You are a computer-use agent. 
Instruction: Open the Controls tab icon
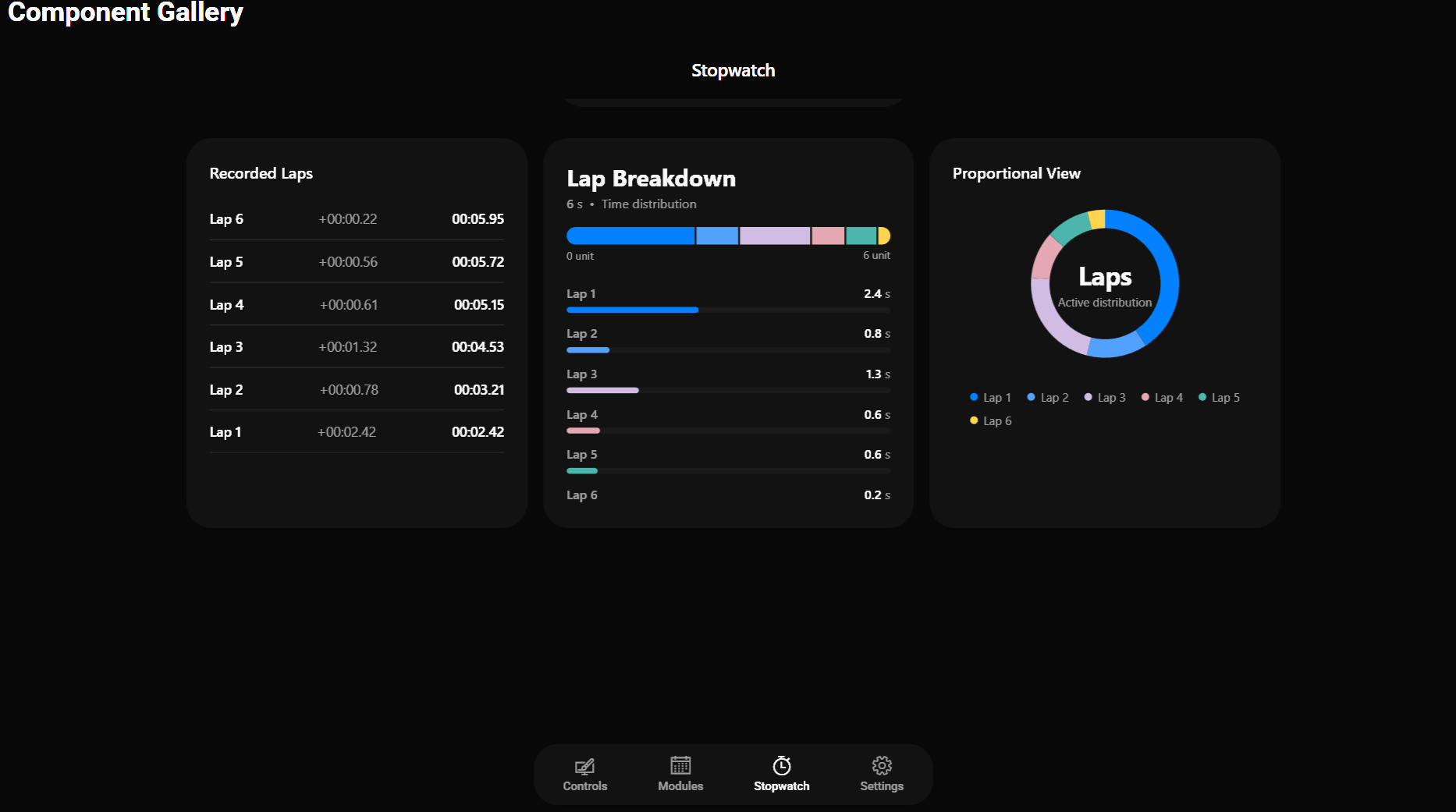(584, 766)
